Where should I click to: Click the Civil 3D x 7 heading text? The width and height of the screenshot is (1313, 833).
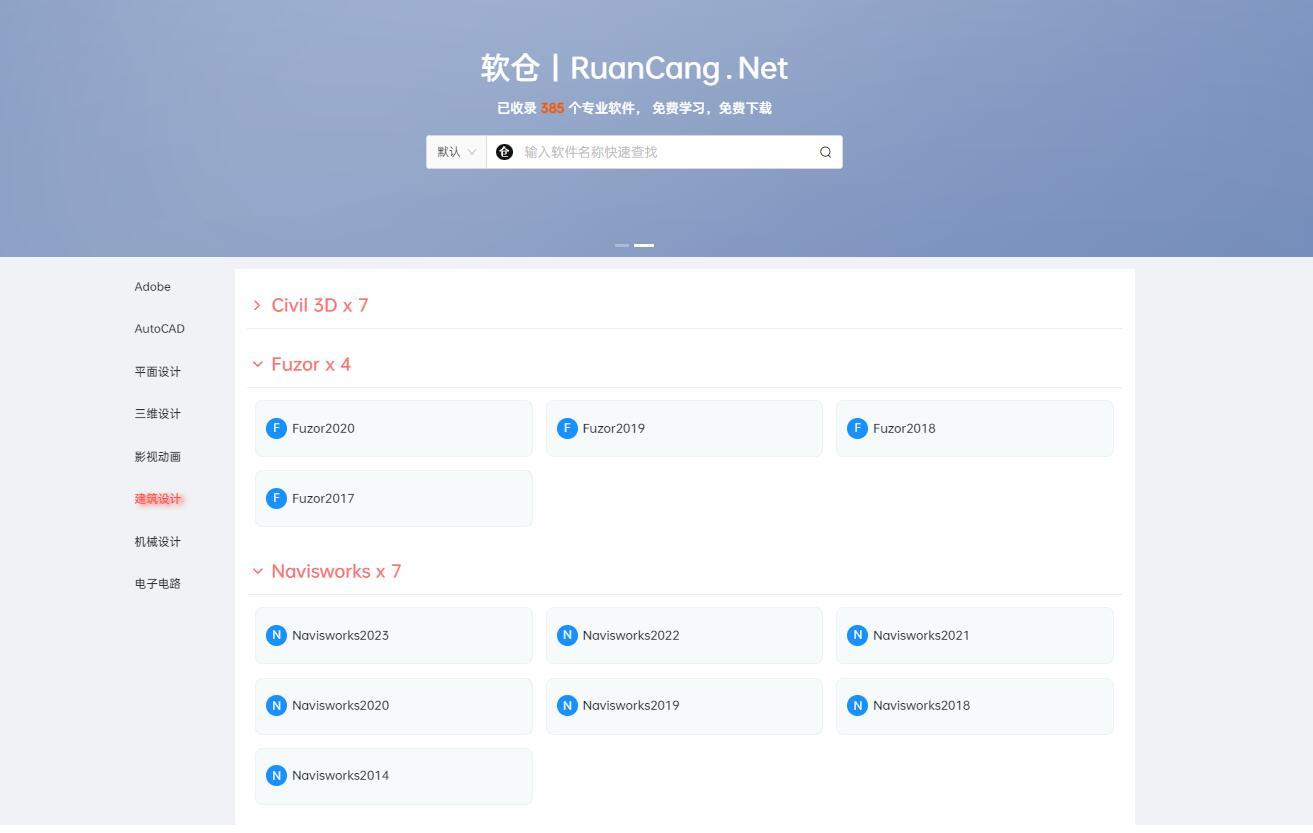point(320,305)
